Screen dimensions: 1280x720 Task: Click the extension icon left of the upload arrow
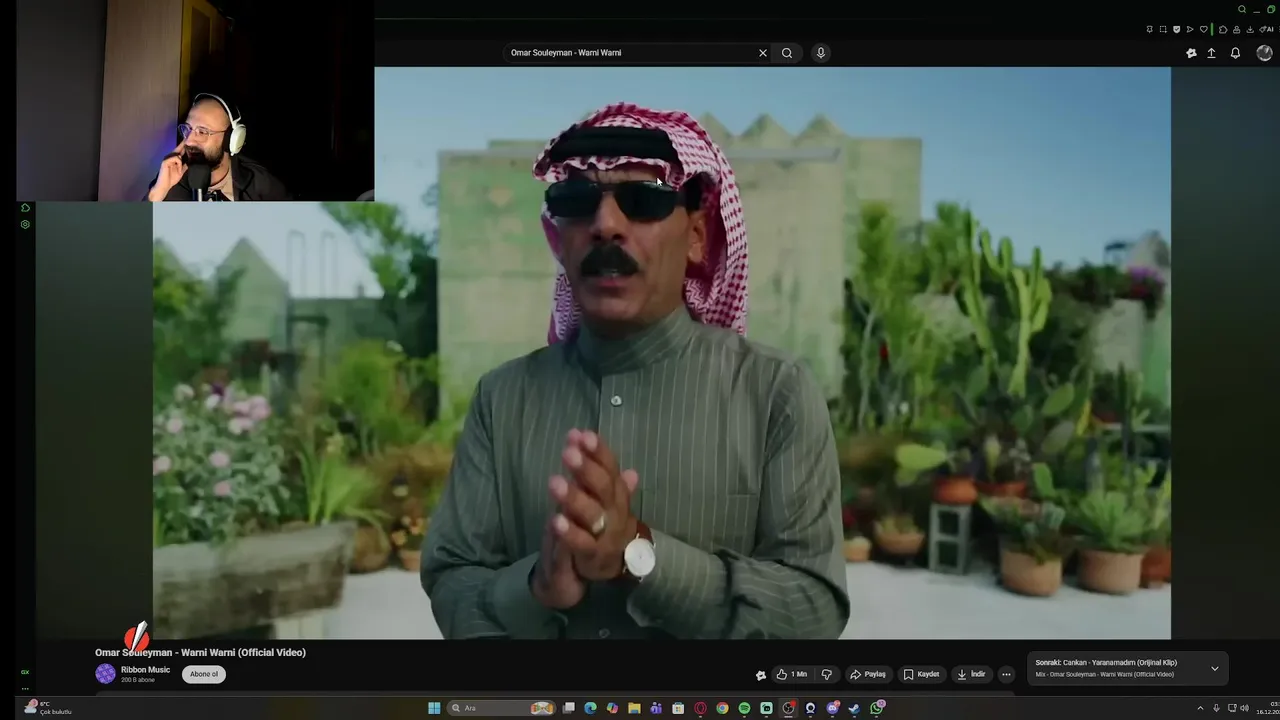[x=1191, y=53]
